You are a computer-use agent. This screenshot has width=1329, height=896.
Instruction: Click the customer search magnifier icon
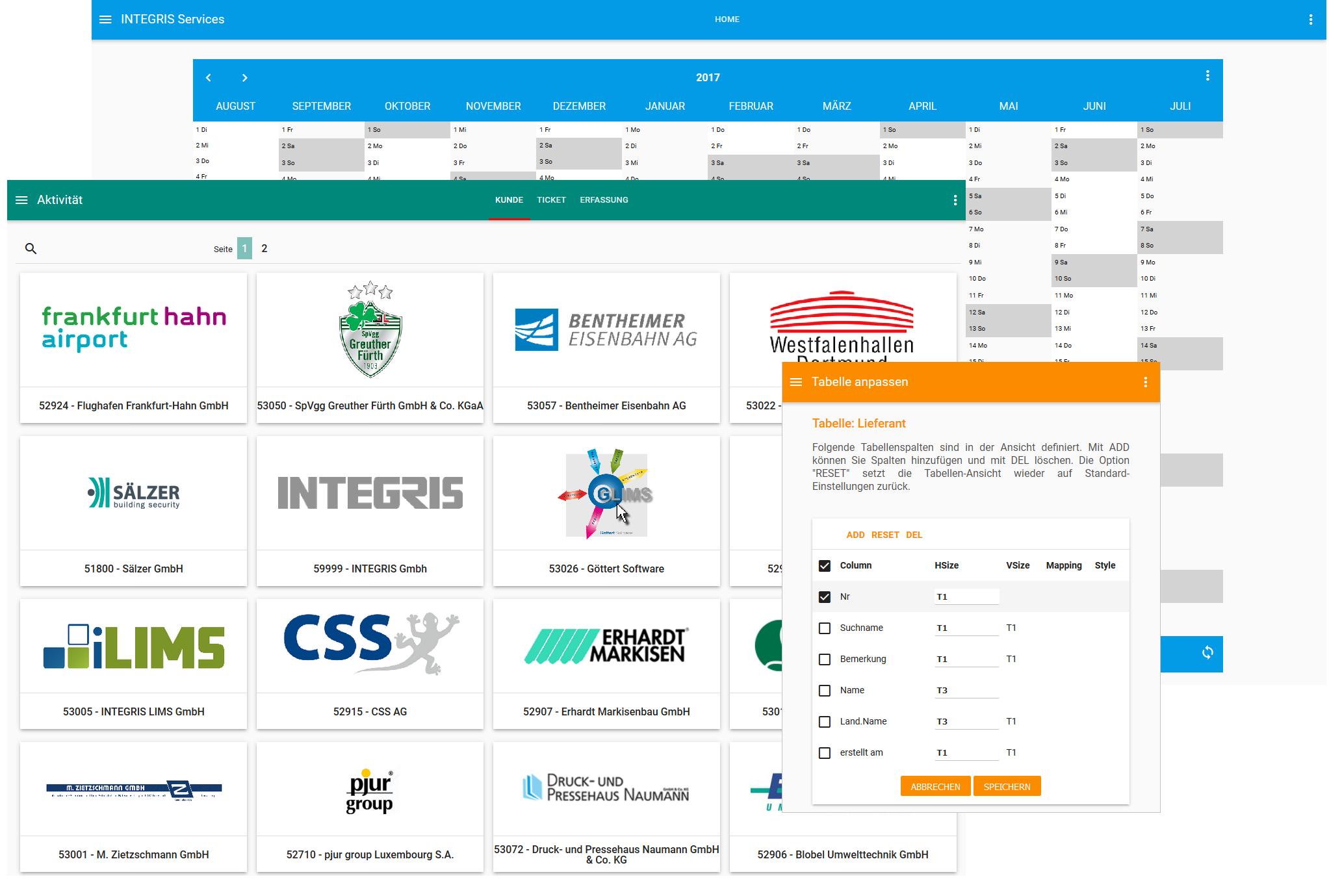pyautogui.click(x=31, y=248)
